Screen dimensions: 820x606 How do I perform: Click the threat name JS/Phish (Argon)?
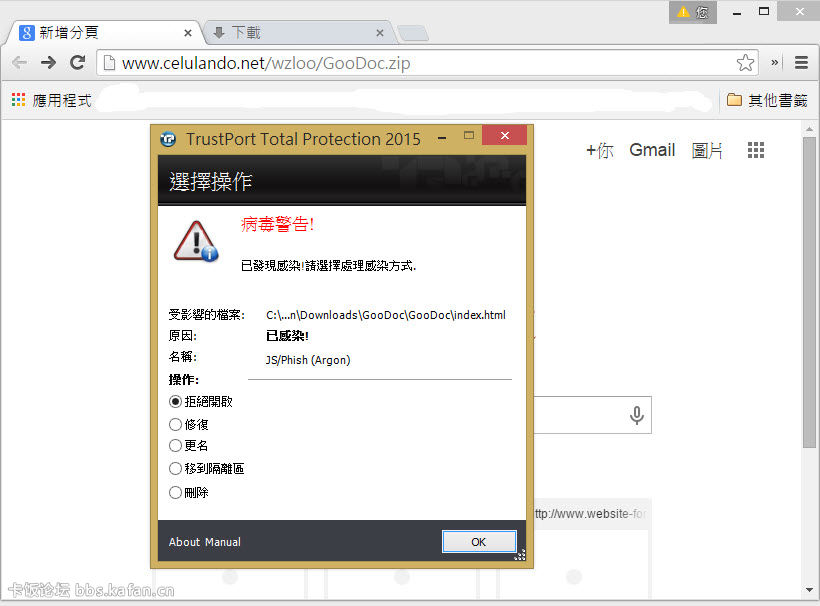pyautogui.click(x=308, y=360)
